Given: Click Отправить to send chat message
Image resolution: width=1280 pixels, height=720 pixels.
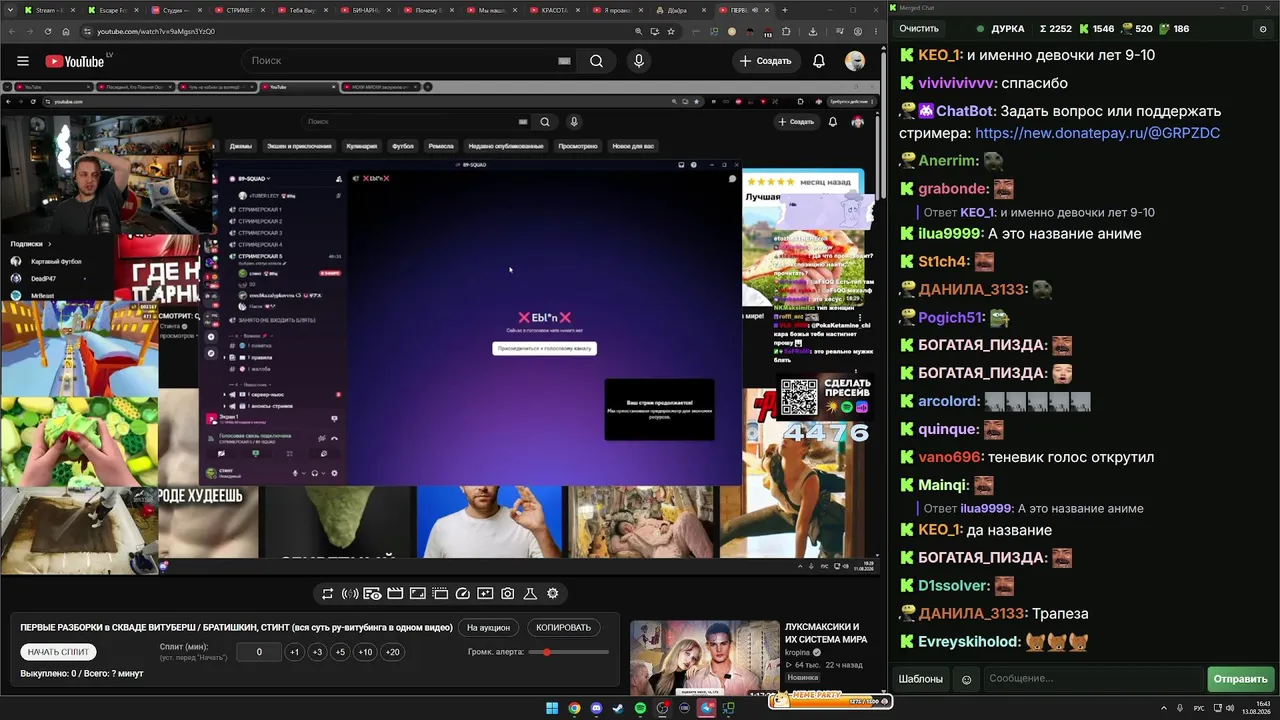Looking at the screenshot, I should 1240,679.
